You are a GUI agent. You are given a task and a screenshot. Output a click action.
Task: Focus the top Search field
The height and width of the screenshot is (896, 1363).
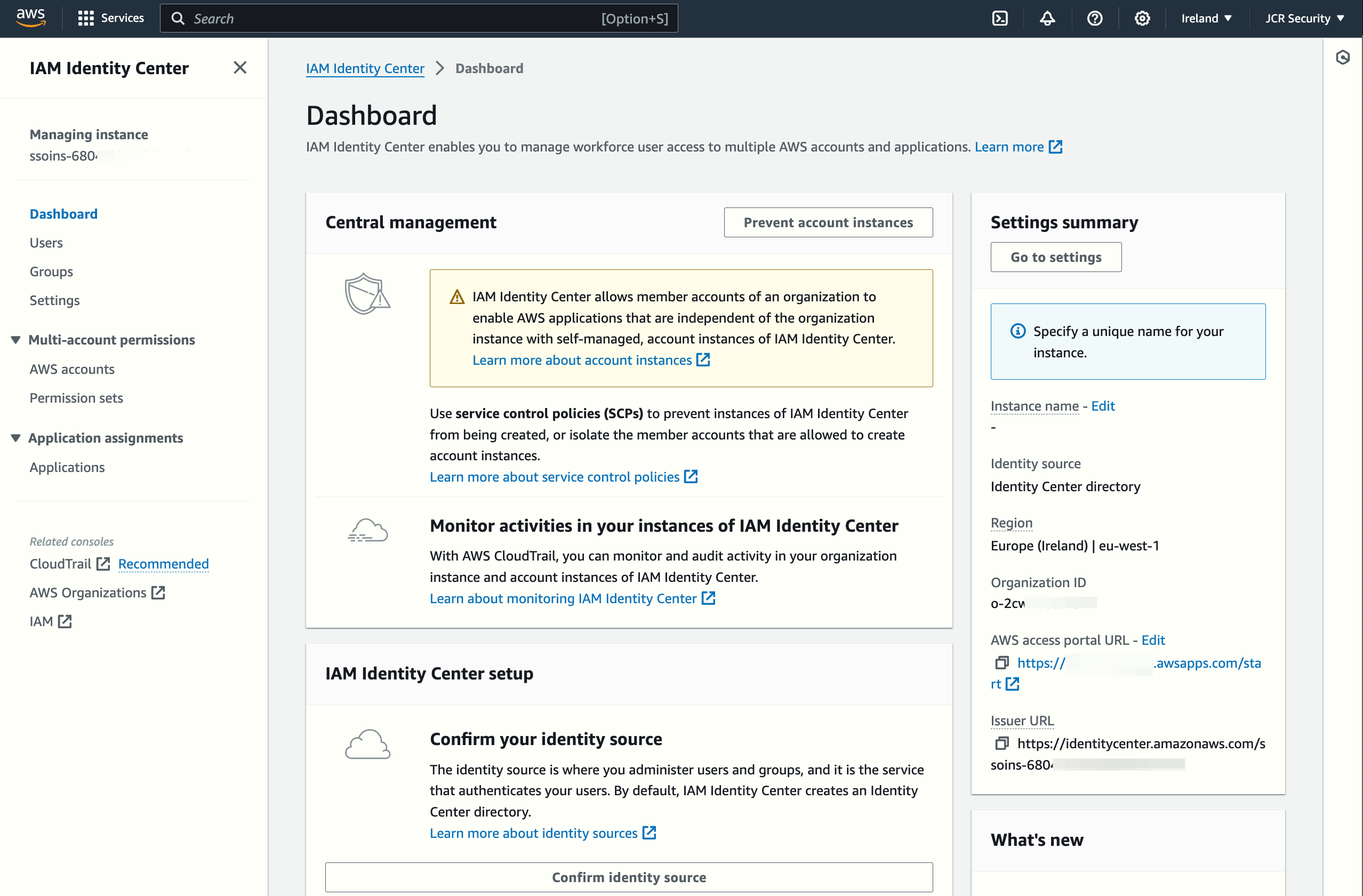point(395,18)
